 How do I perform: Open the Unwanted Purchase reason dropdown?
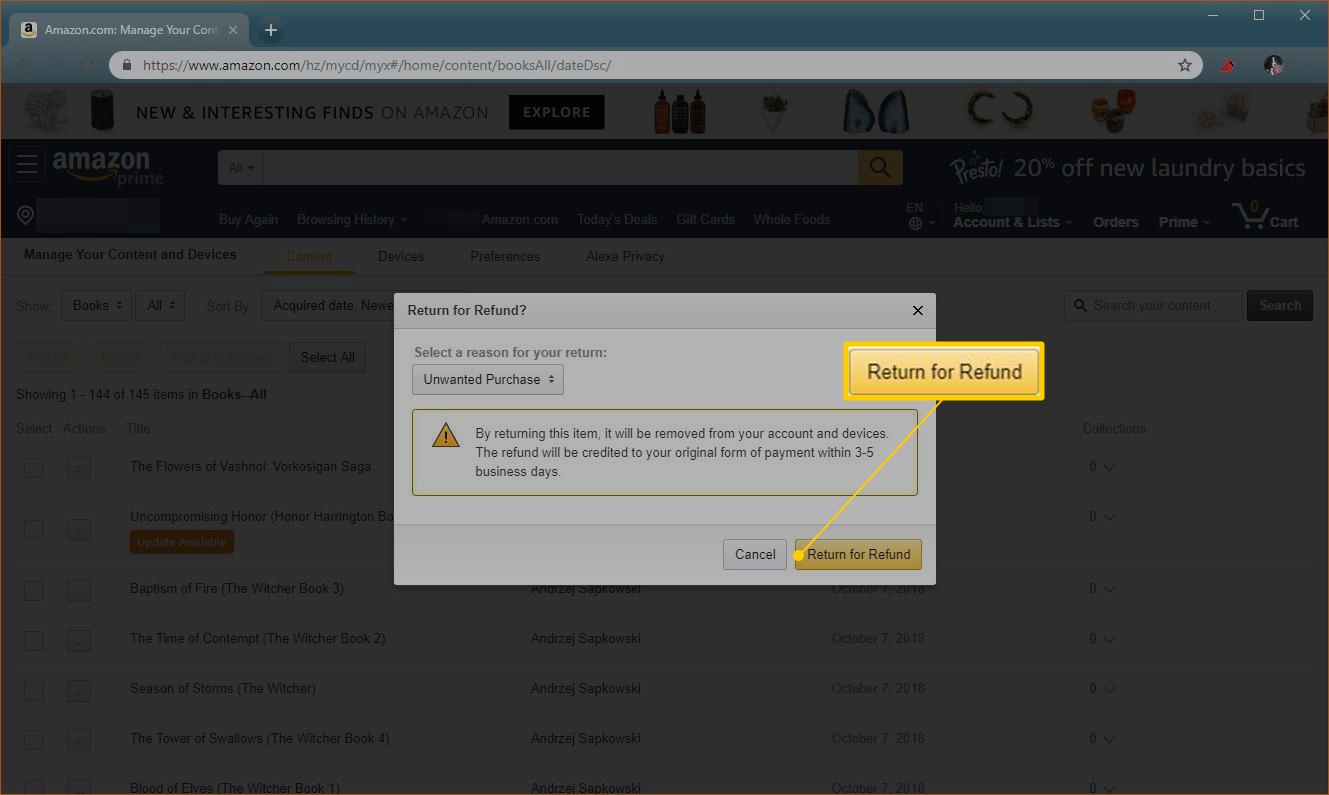coord(488,380)
